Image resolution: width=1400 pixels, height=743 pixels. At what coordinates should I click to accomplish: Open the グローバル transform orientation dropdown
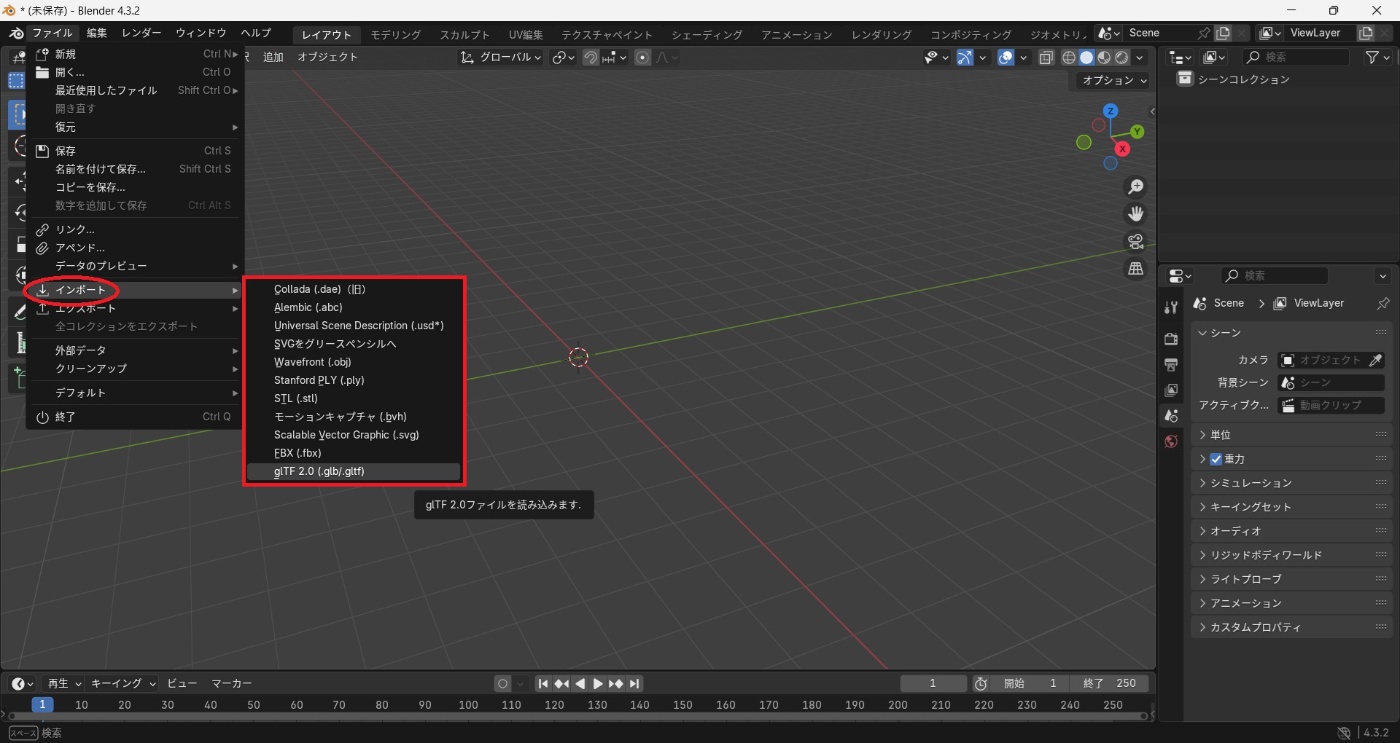(x=500, y=58)
